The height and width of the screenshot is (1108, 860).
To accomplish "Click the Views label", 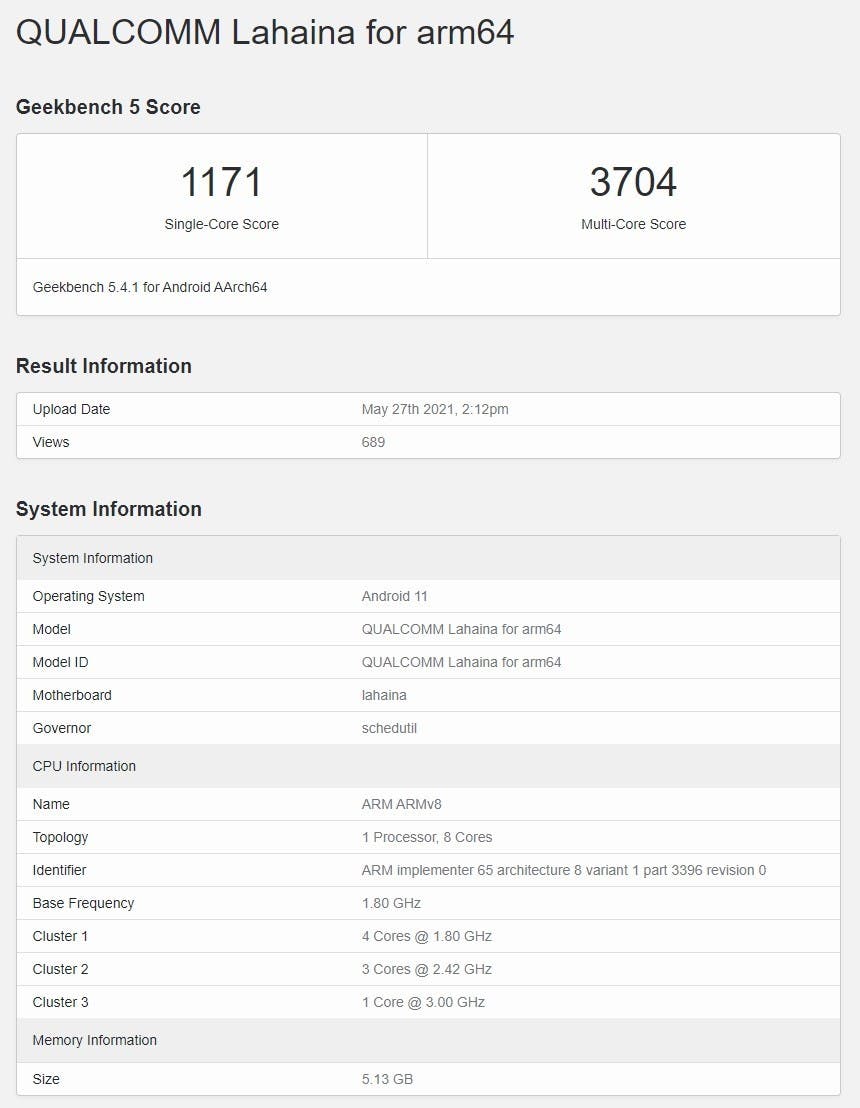I will coord(51,442).
